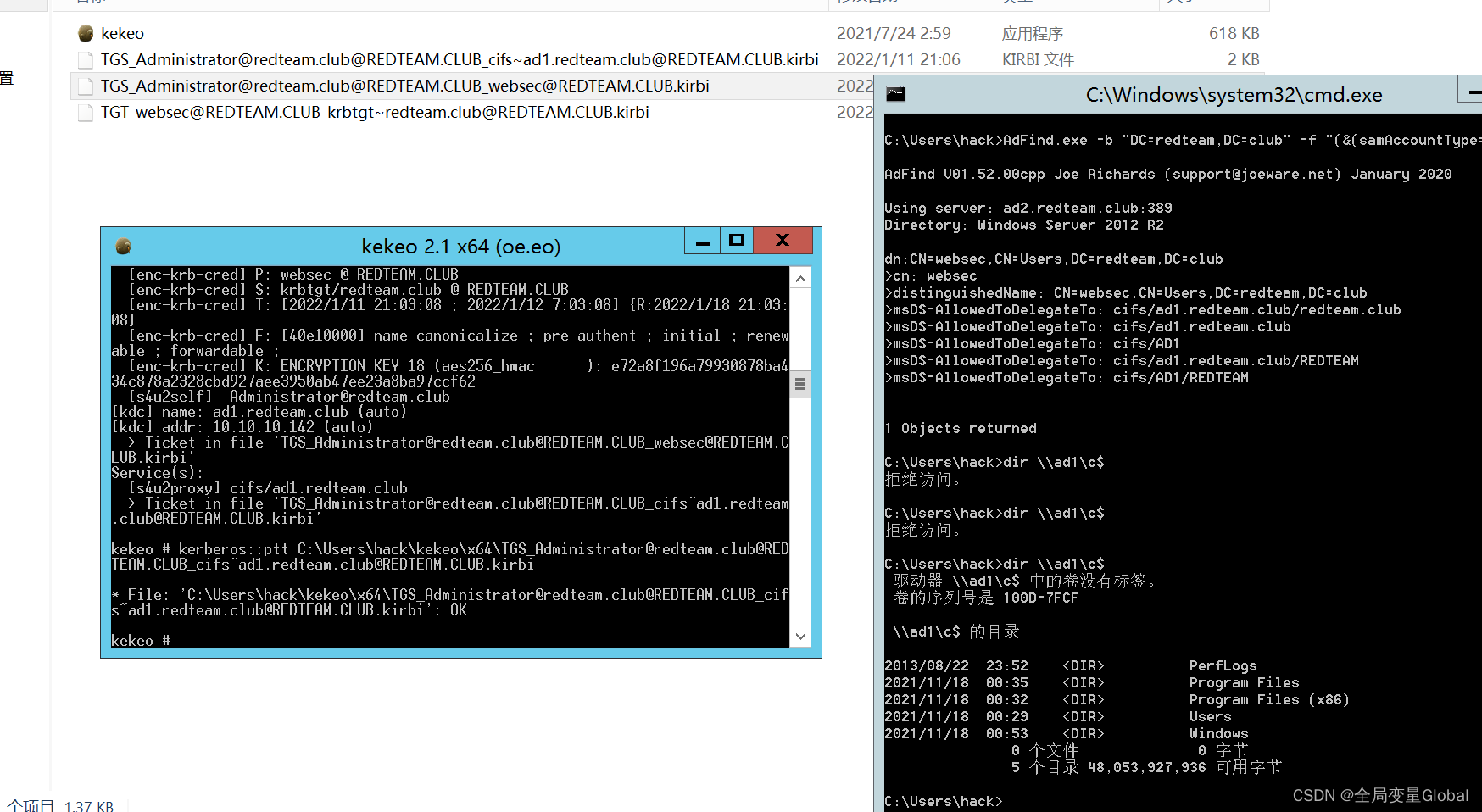Click the 'Program Files (x86)' directory entry
The image size is (1482, 812).
1269,699
